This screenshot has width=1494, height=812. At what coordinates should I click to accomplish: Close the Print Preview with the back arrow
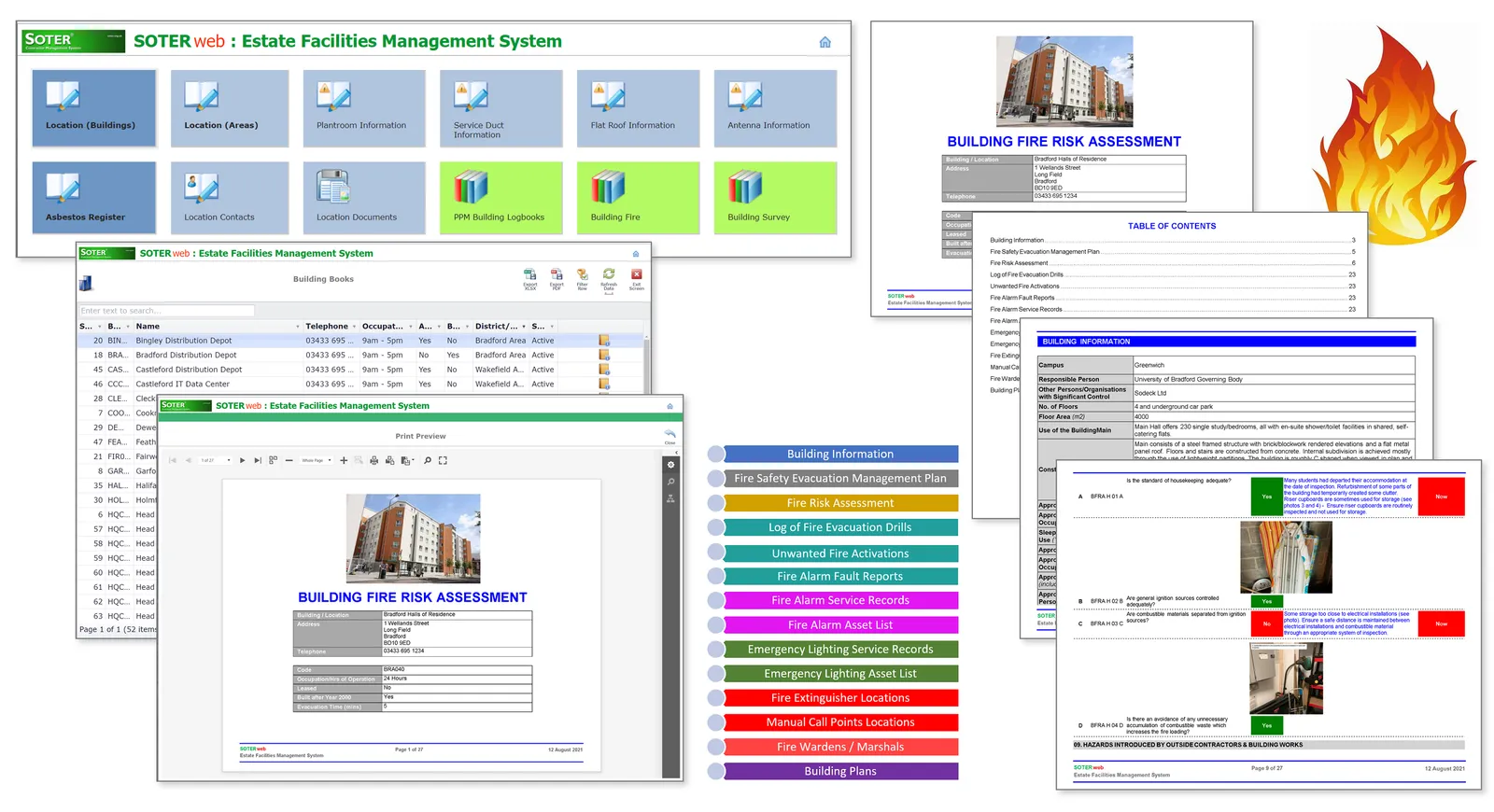pos(669,436)
